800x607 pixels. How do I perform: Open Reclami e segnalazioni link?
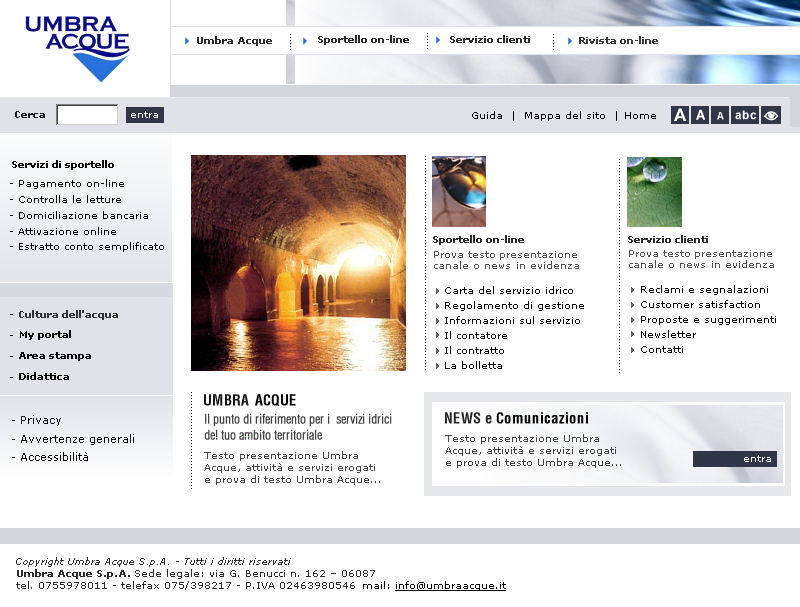(x=704, y=290)
